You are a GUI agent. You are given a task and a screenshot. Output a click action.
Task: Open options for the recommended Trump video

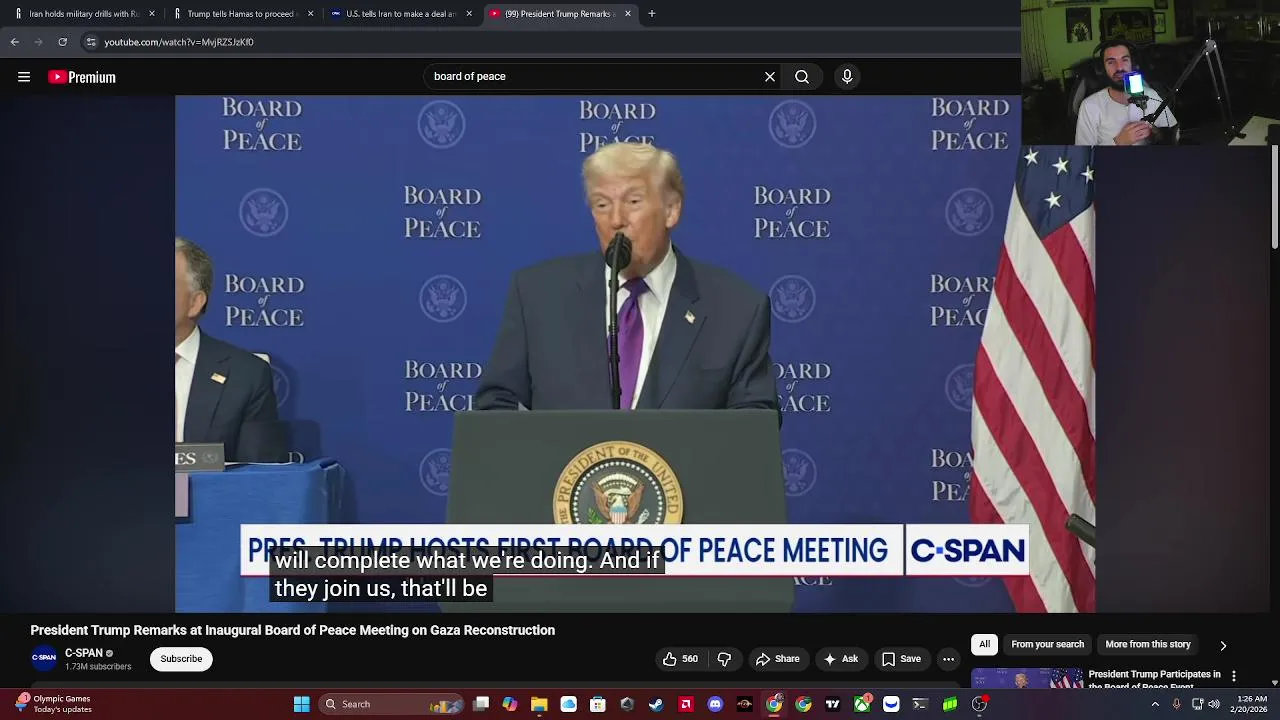pyautogui.click(x=1234, y=676)
